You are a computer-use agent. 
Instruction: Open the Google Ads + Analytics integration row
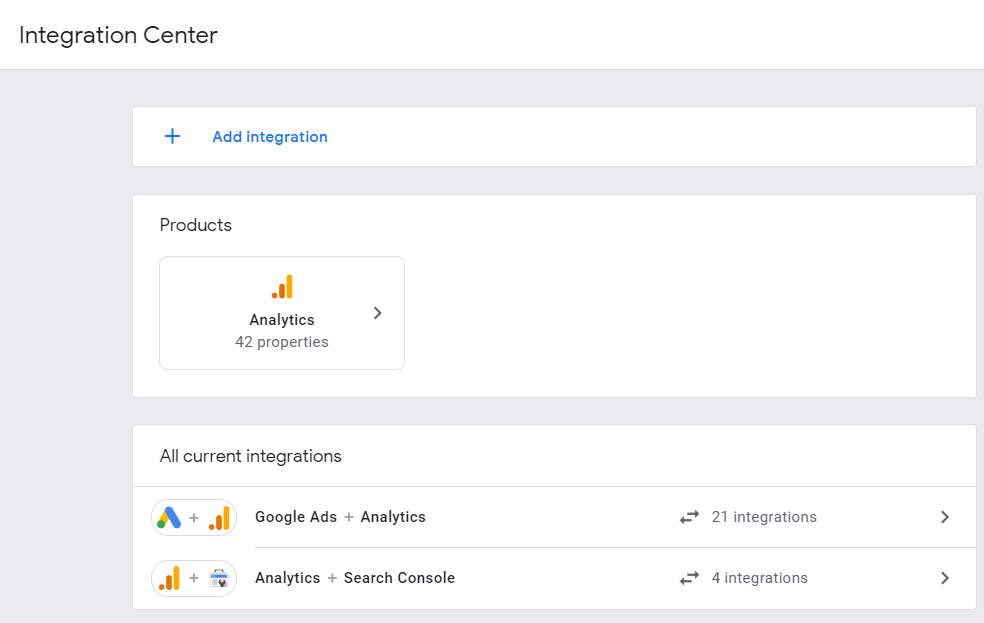tap(340, 517)
